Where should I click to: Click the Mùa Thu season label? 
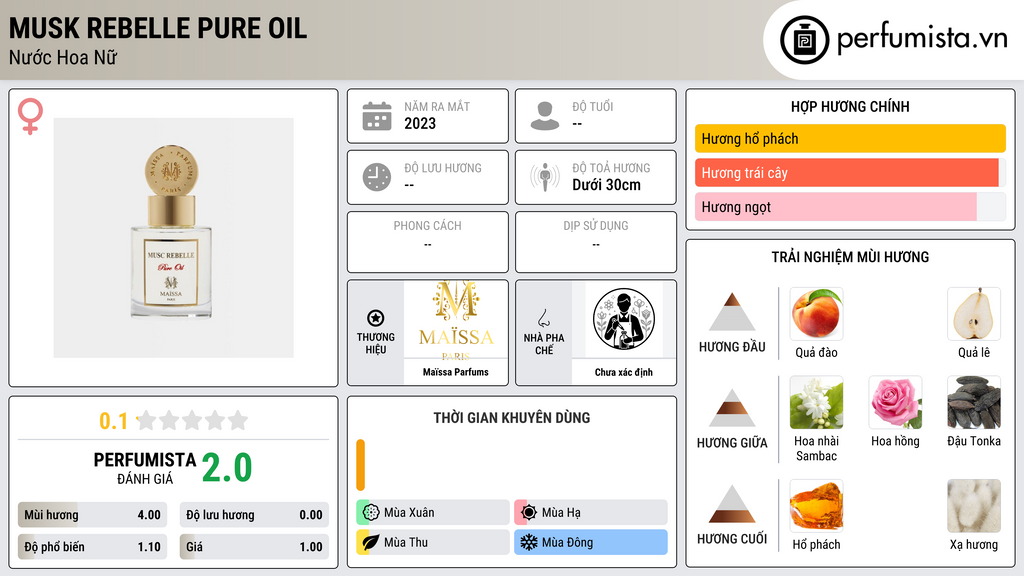pyautogui.click(x=406, y=542)
